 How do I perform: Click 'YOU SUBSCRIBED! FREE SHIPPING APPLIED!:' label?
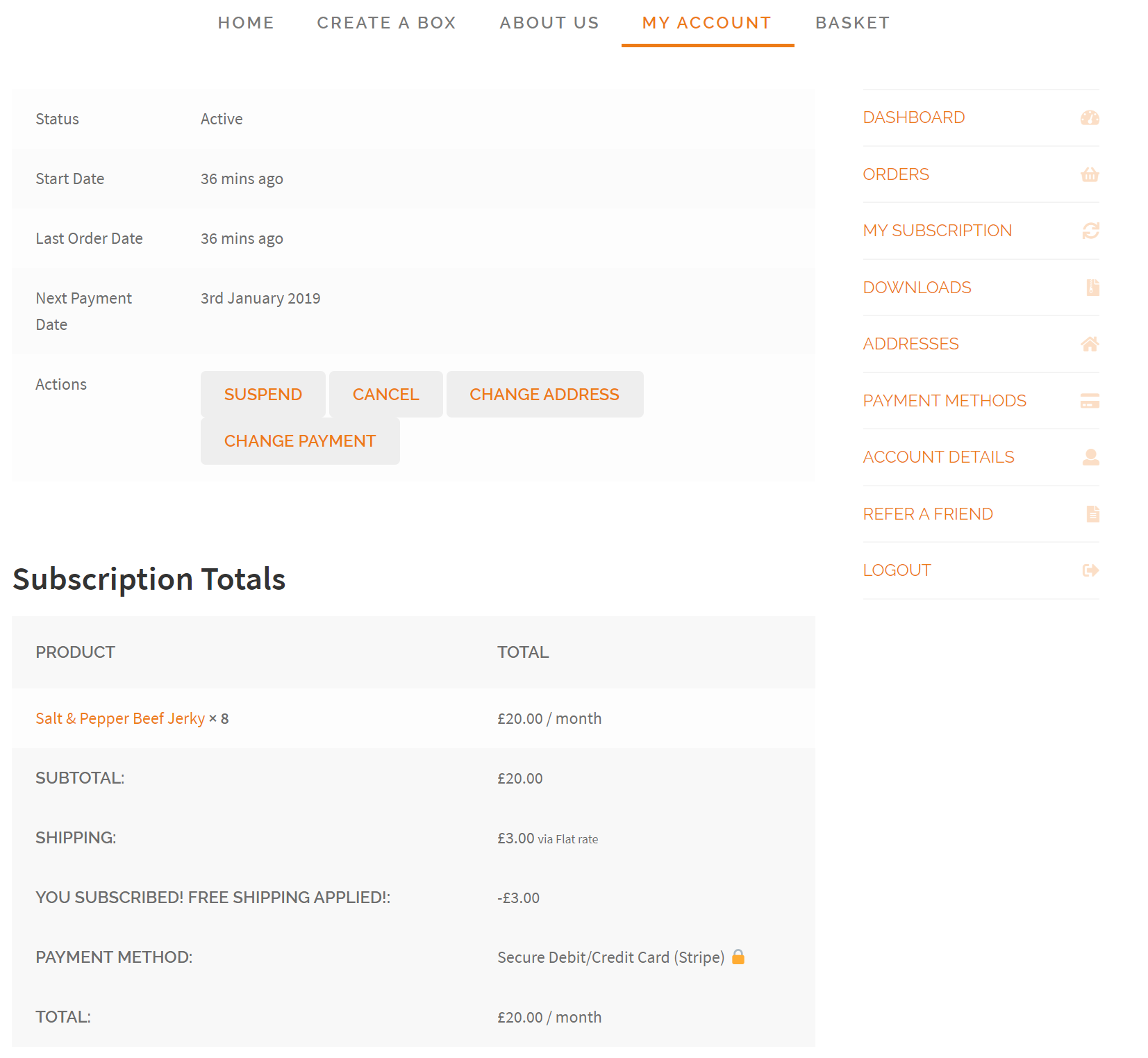[213, 898]
